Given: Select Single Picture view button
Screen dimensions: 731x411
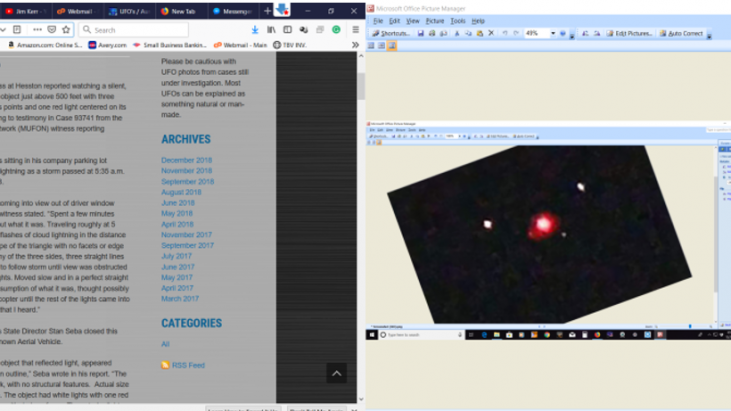Looking at the screenshot, I should pyautogui.click(x=392, y=45).
